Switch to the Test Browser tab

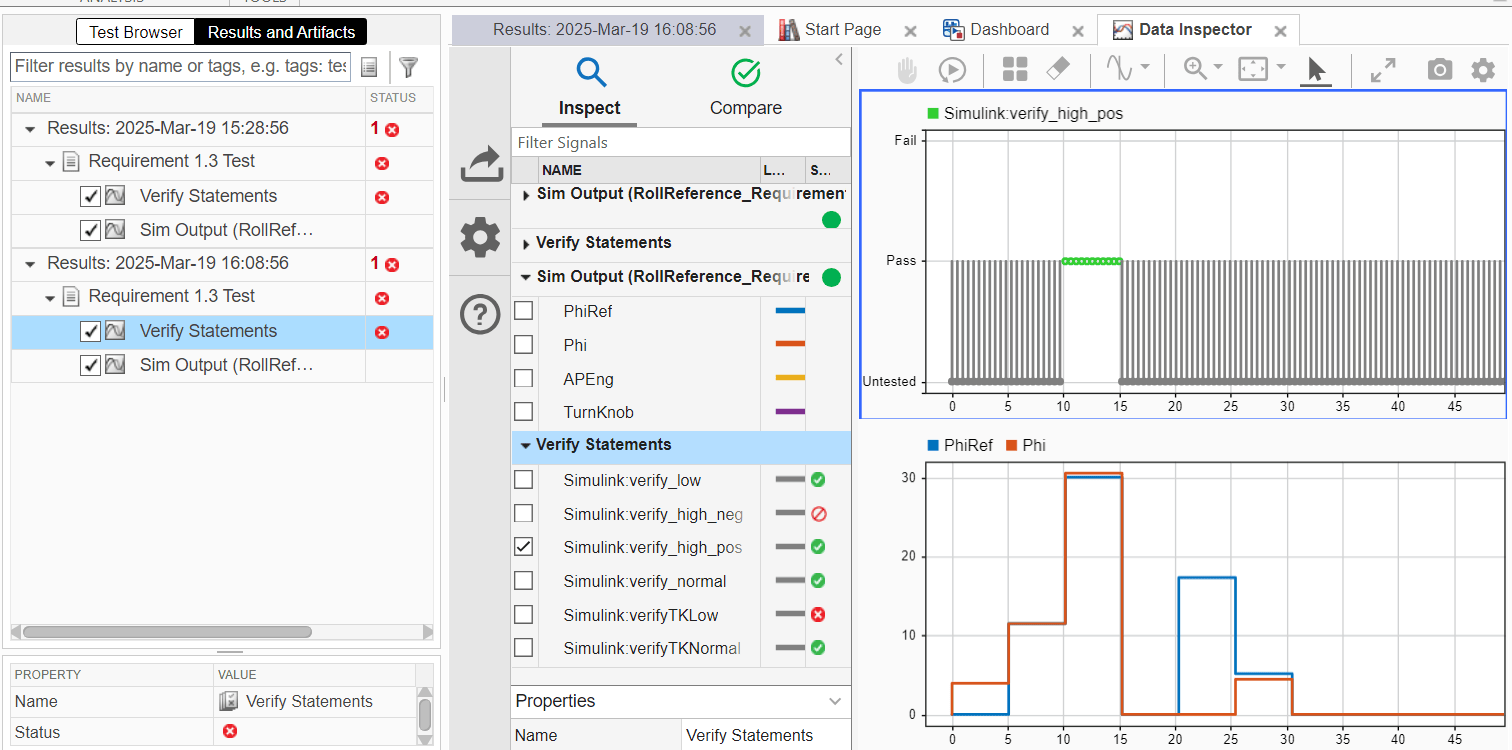(x=136, y=32)
